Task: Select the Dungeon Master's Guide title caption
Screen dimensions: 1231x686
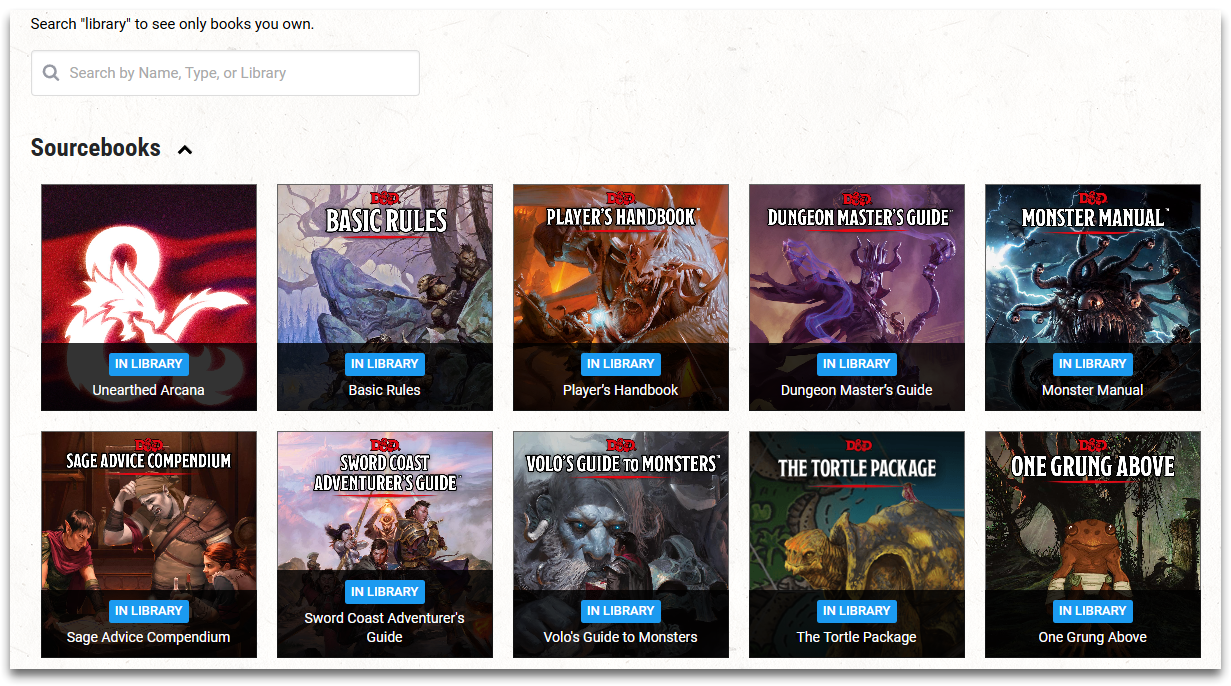Action: [857, 390]
